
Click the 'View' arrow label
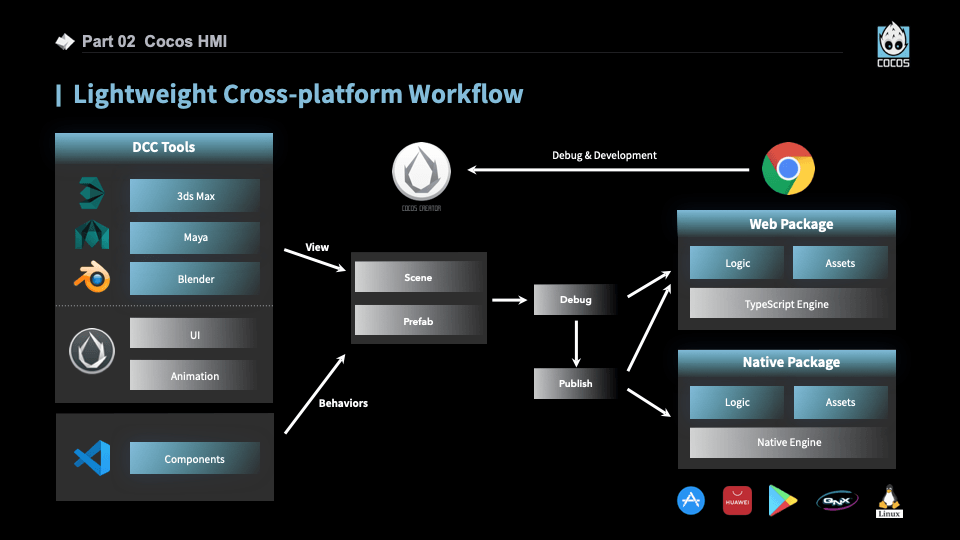(317, 247)
